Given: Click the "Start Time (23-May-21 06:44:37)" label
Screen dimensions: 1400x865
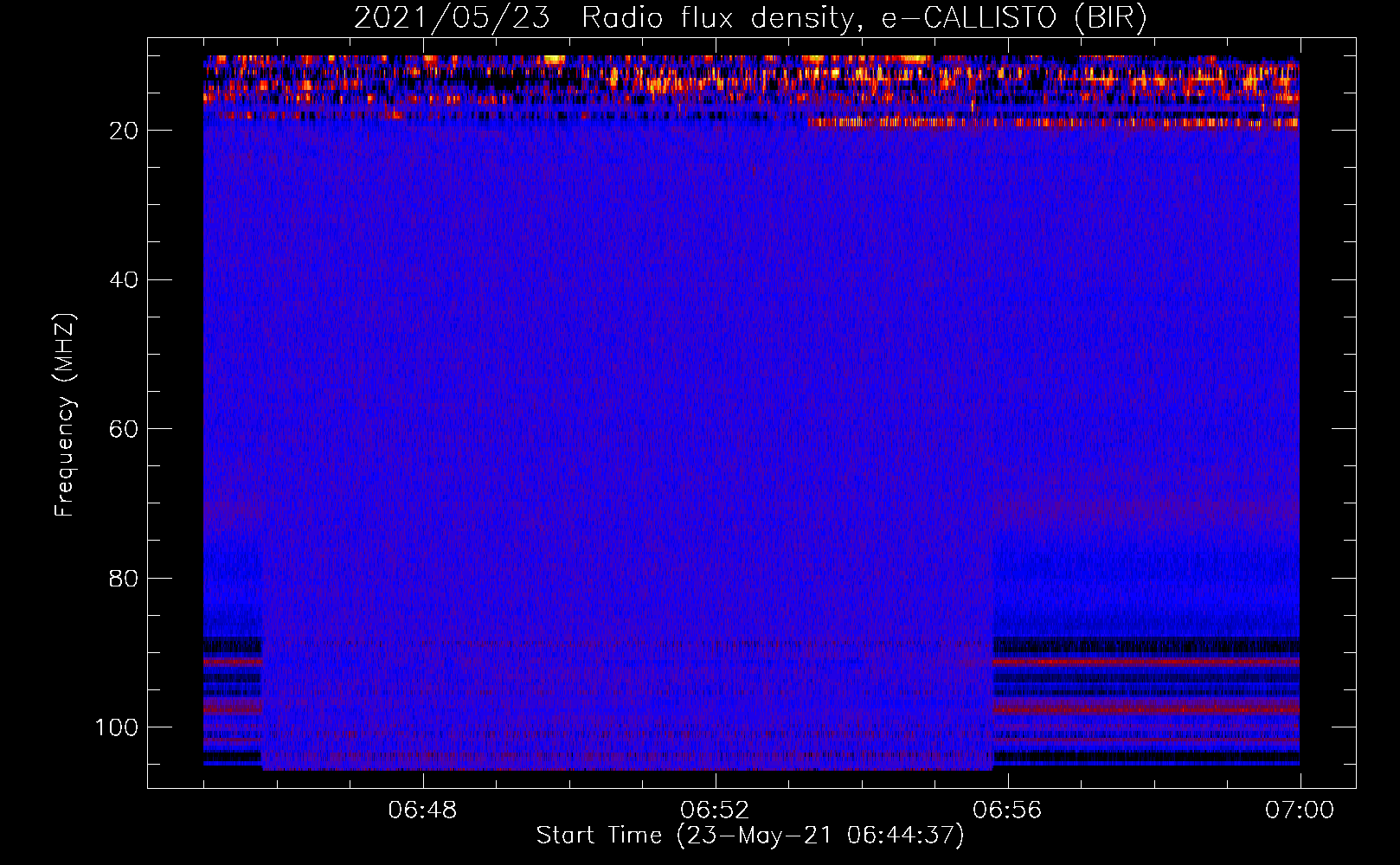Looking at the screenshot, I should coord(749,836).
